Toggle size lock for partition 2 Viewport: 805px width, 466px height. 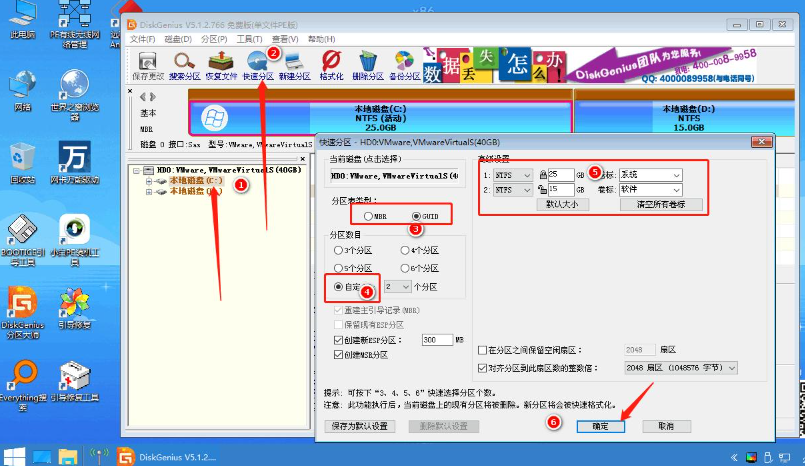[542, 190]
